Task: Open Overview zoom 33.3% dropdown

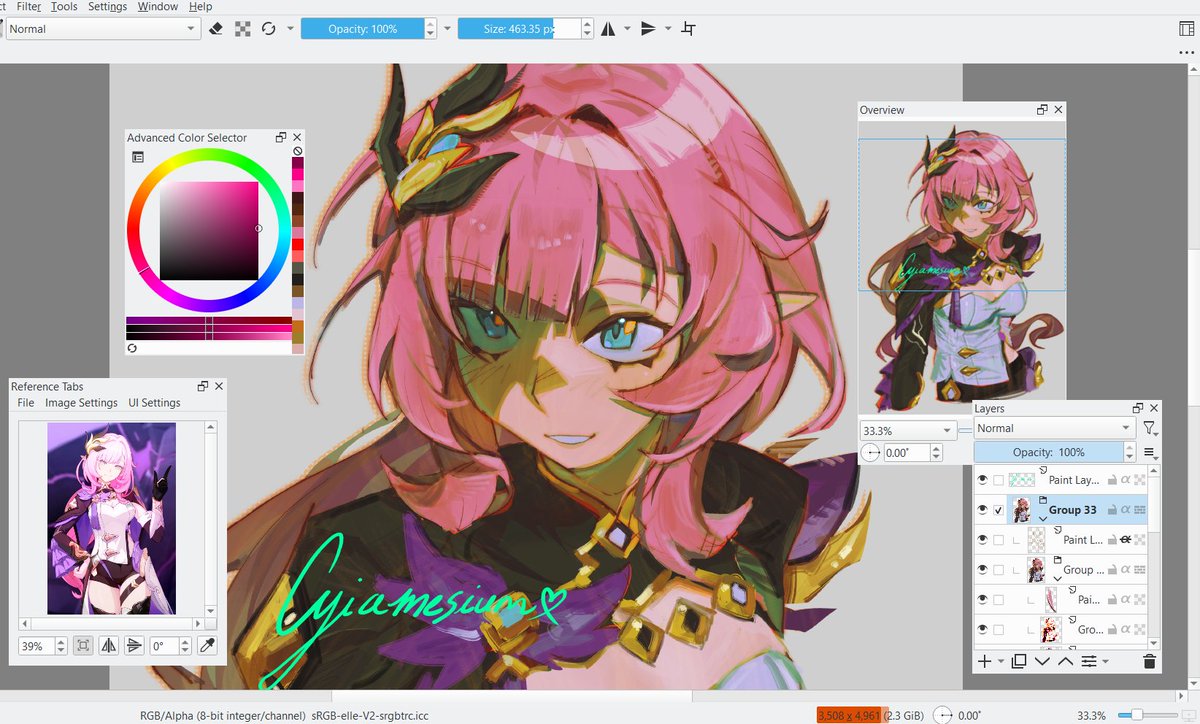Action: pyautogui.click(x=907, y=430)
